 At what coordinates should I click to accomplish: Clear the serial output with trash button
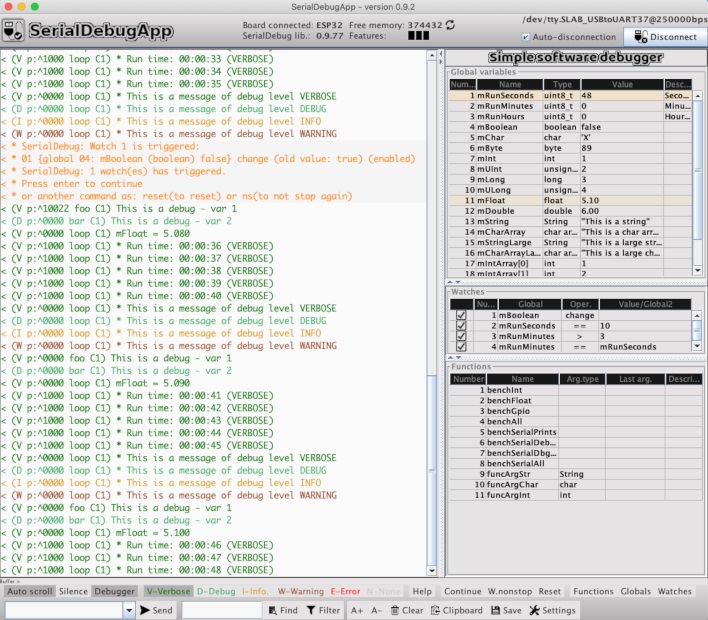[x=406, y=610]
